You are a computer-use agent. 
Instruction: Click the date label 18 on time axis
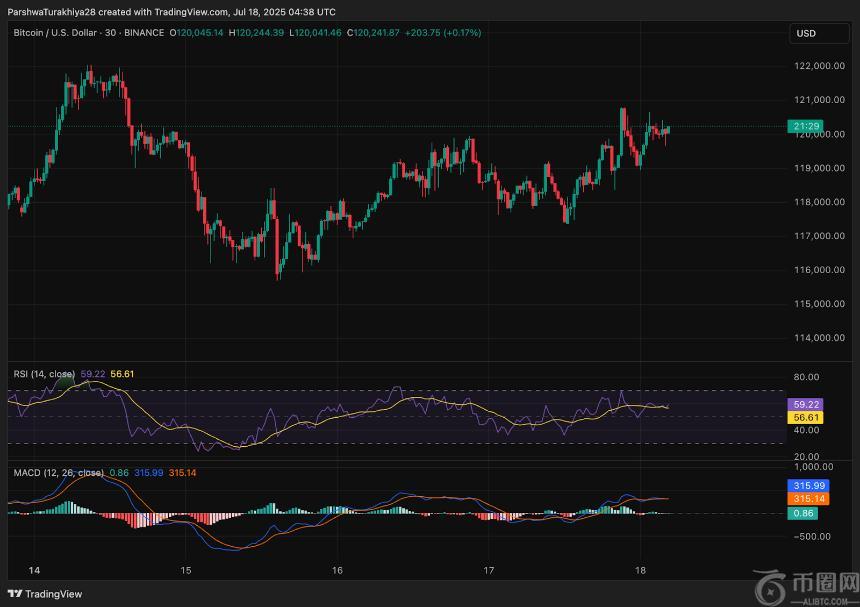pos(638,571)
